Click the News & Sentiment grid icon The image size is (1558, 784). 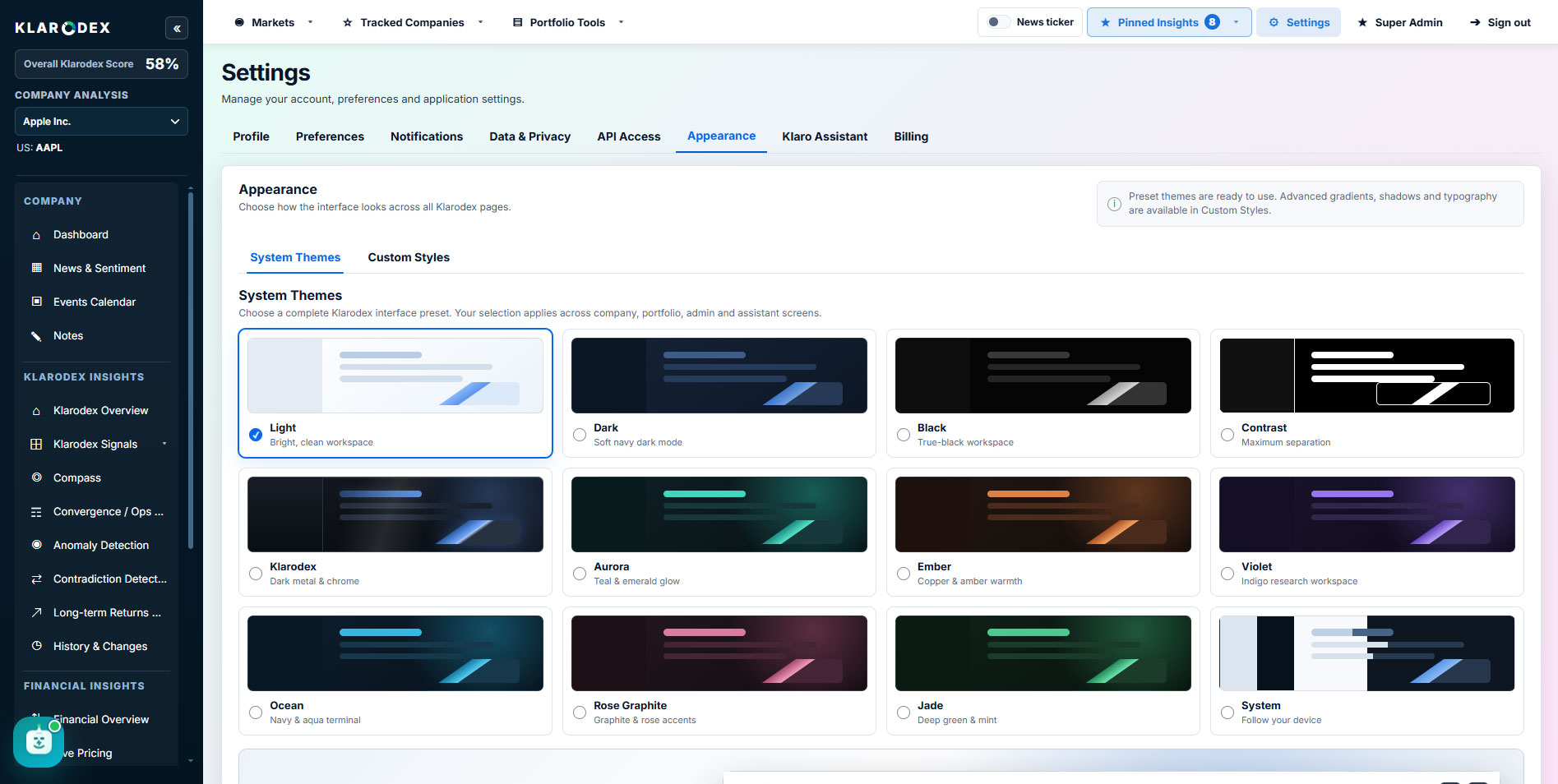36,268
